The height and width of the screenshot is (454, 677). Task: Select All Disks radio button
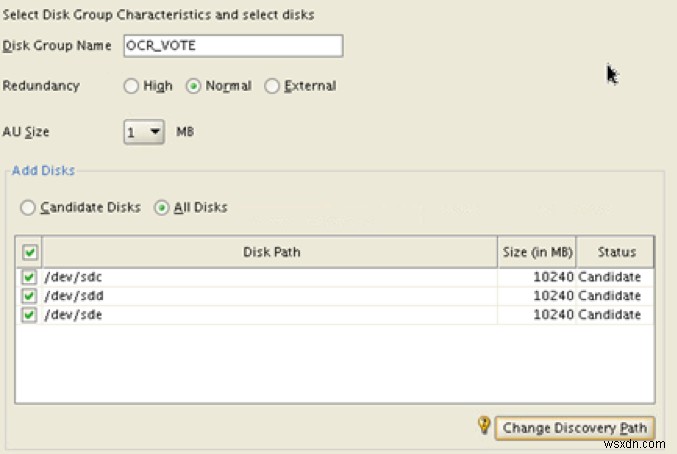(x=161, y=208)
